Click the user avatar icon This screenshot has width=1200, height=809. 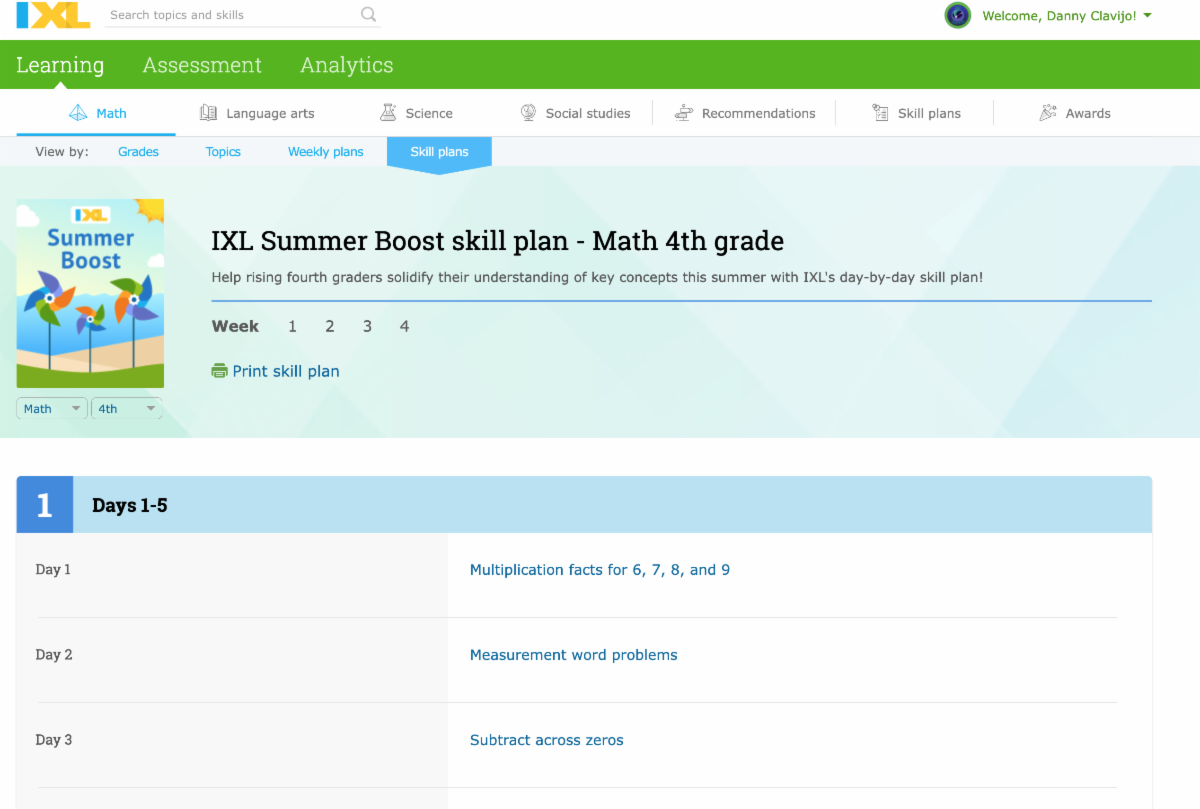tap(958, 15)
